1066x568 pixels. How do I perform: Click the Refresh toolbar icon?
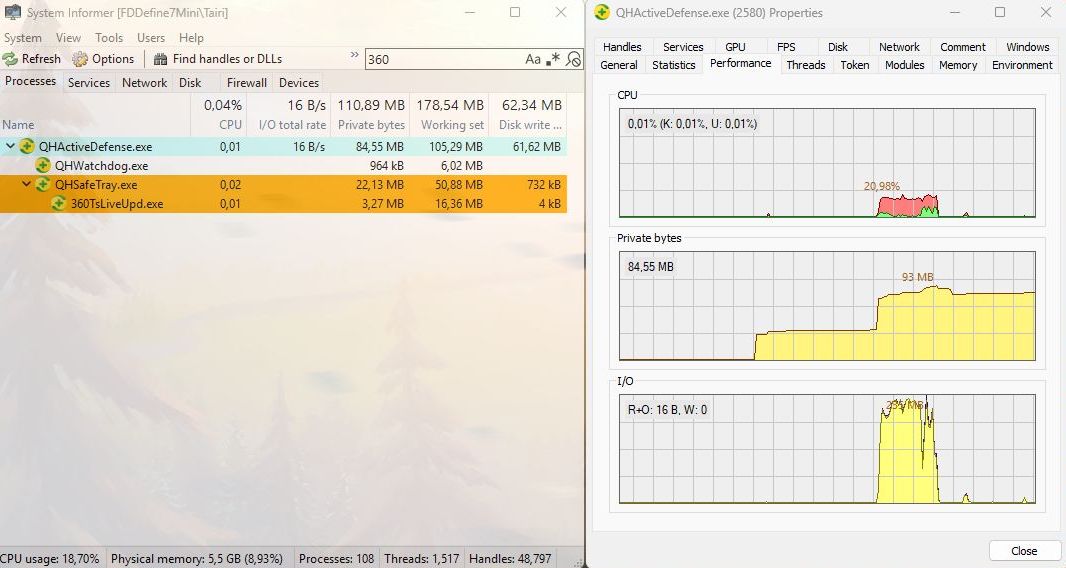tap(10, 59)
